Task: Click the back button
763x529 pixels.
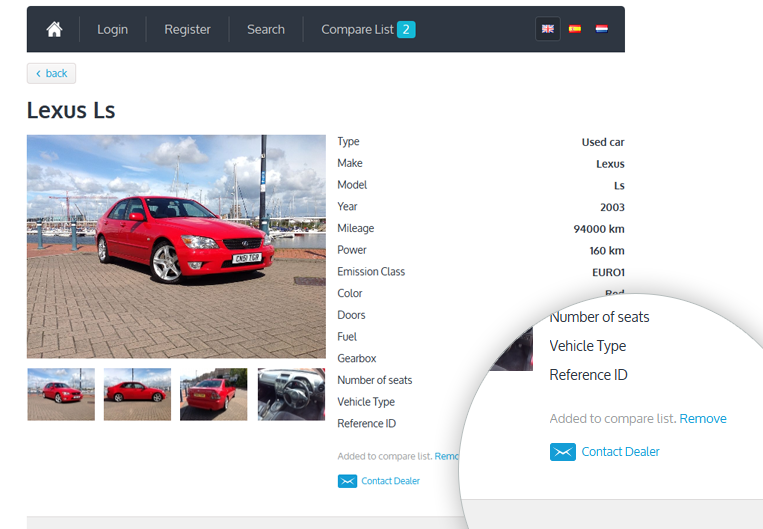Action: pos(51,73)
